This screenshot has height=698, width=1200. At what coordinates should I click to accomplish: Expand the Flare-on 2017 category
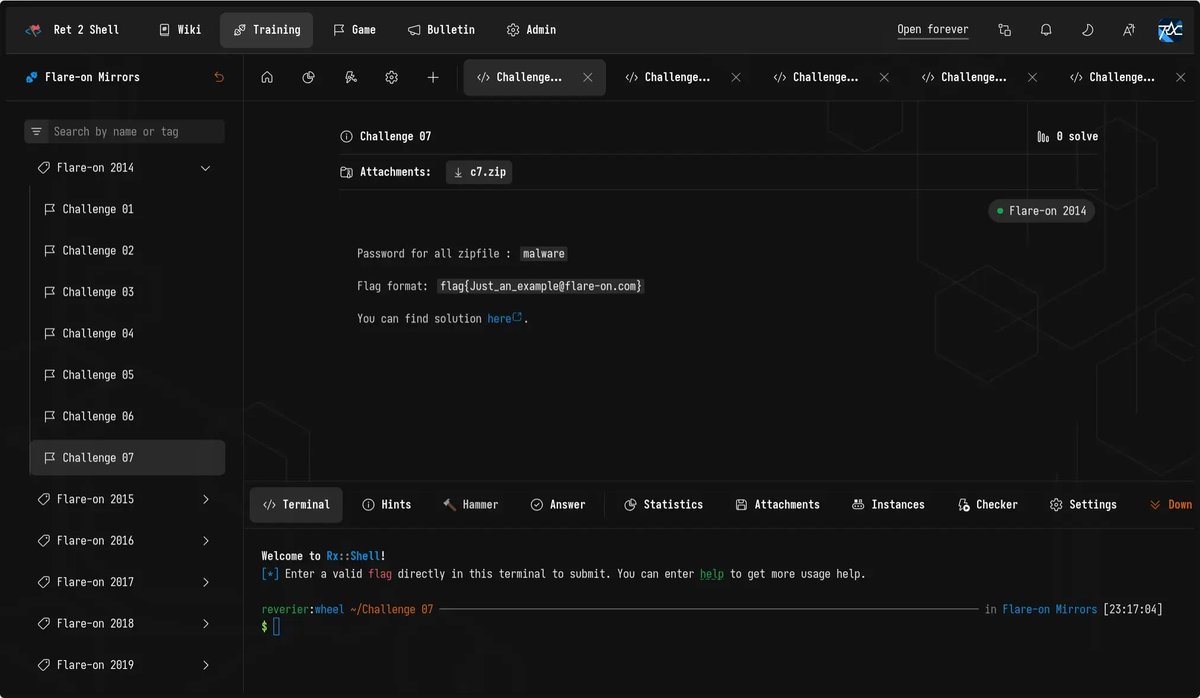125,582
